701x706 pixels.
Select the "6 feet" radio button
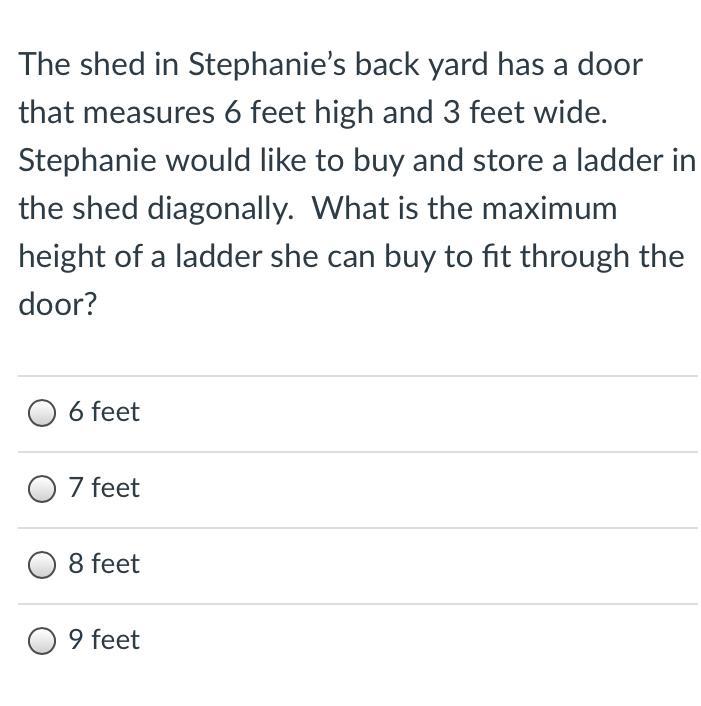[x=42, y=412]
